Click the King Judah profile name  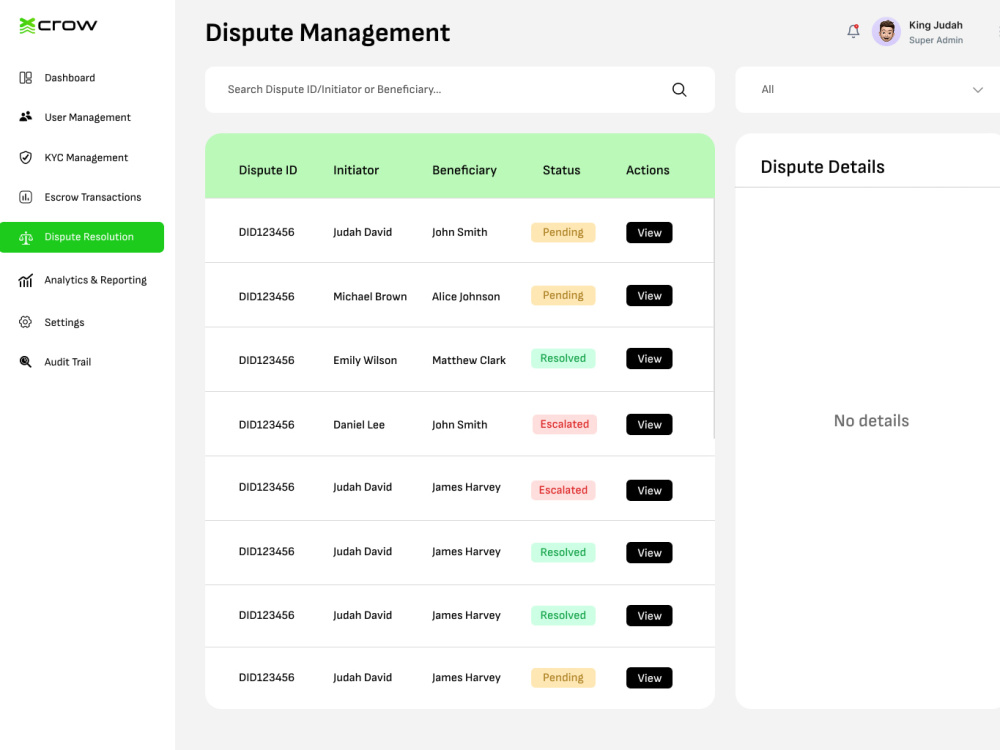(x=936, y=25)
